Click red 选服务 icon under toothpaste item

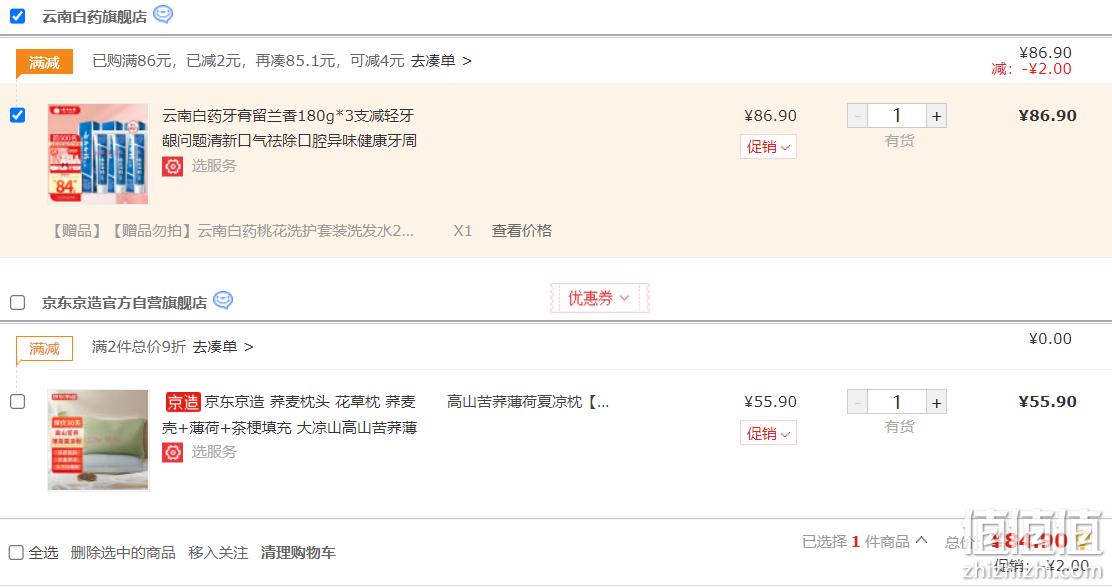coord(172,166)
